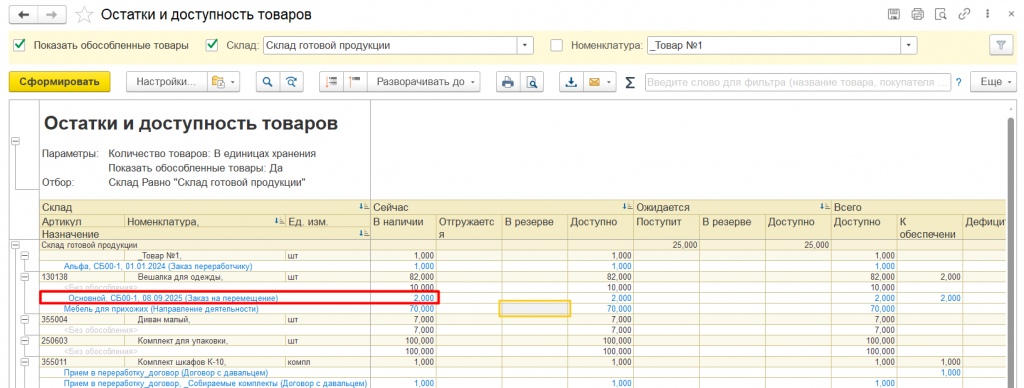Collapse the Склад готовой продукции group

[x=15, y=245]
